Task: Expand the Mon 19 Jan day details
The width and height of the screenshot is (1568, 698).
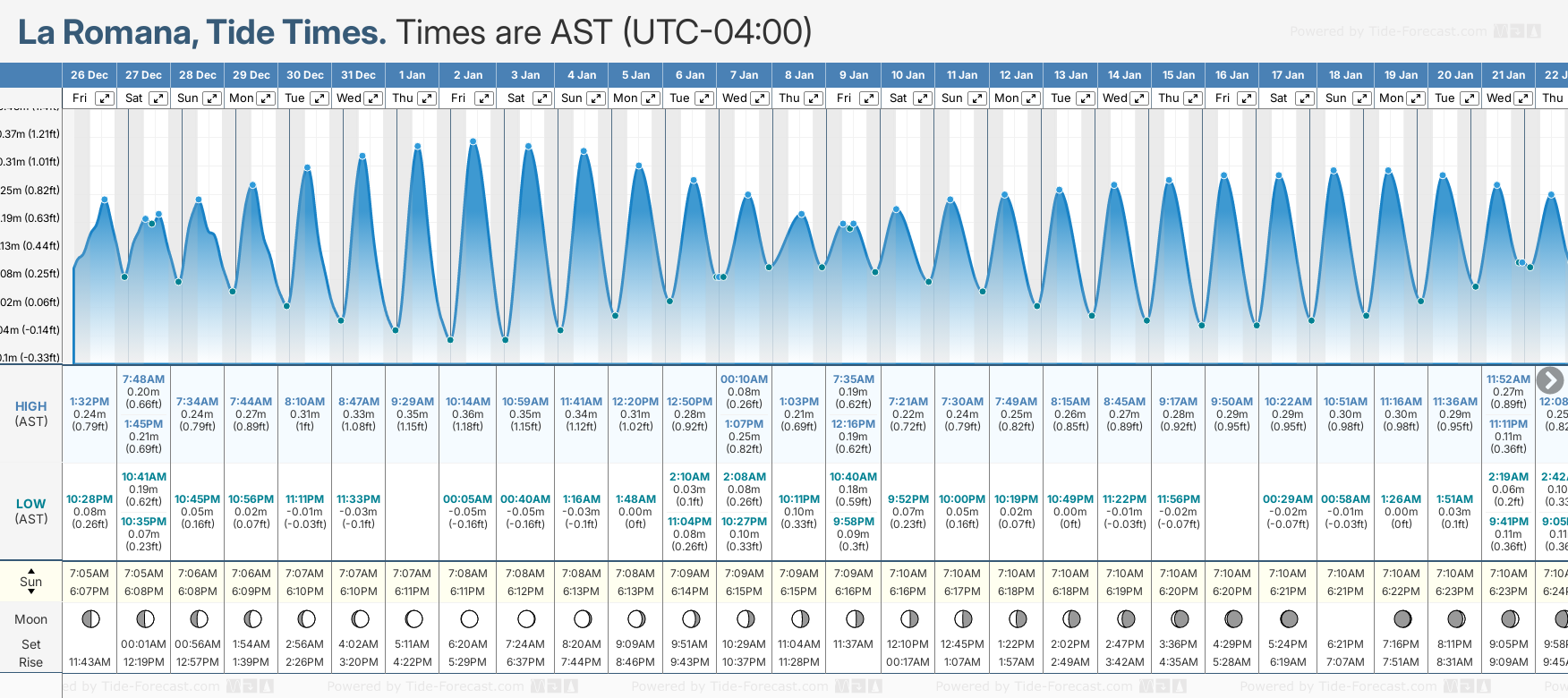Action: click(x=1416, y=98)
